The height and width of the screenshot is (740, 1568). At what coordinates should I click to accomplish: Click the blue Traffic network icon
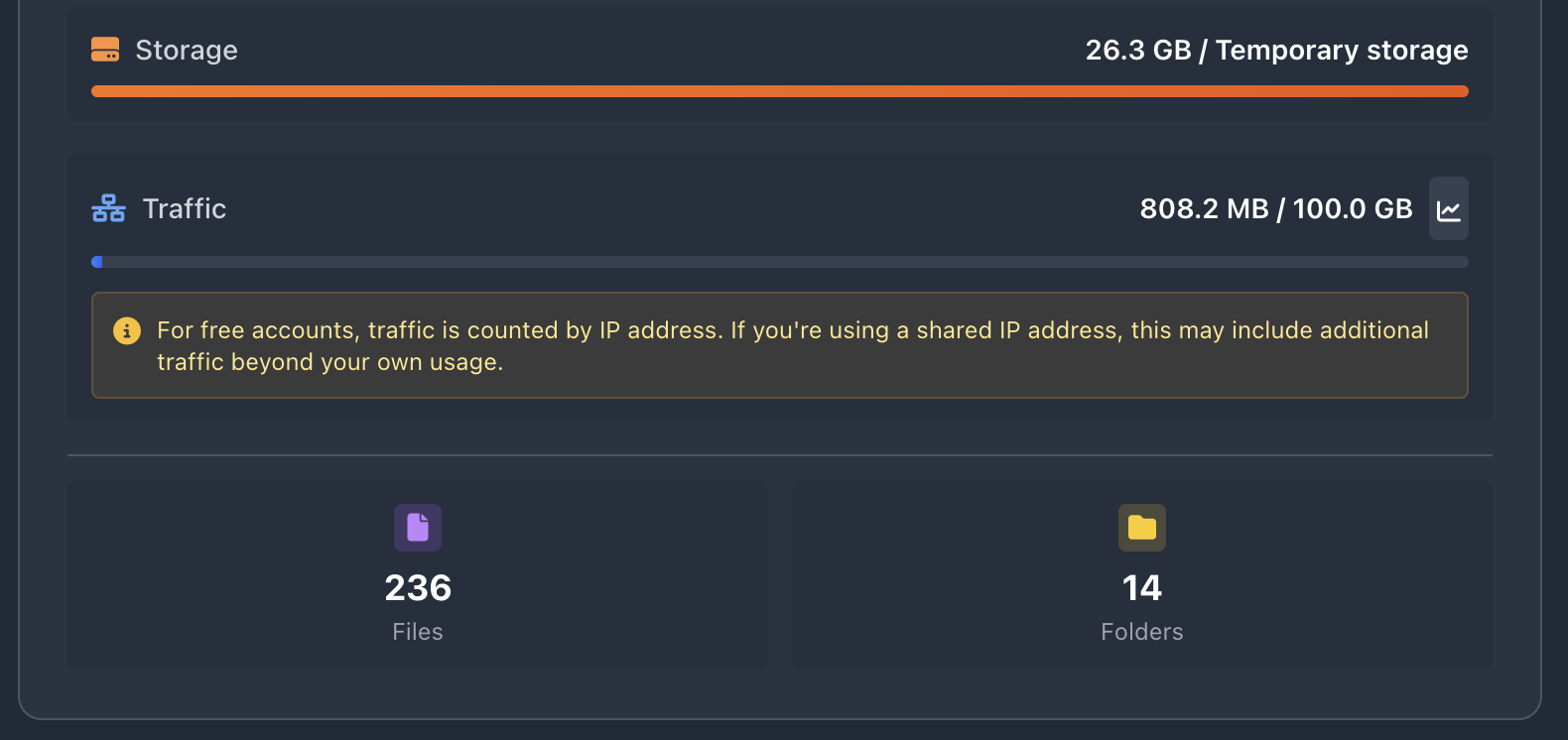108,208
